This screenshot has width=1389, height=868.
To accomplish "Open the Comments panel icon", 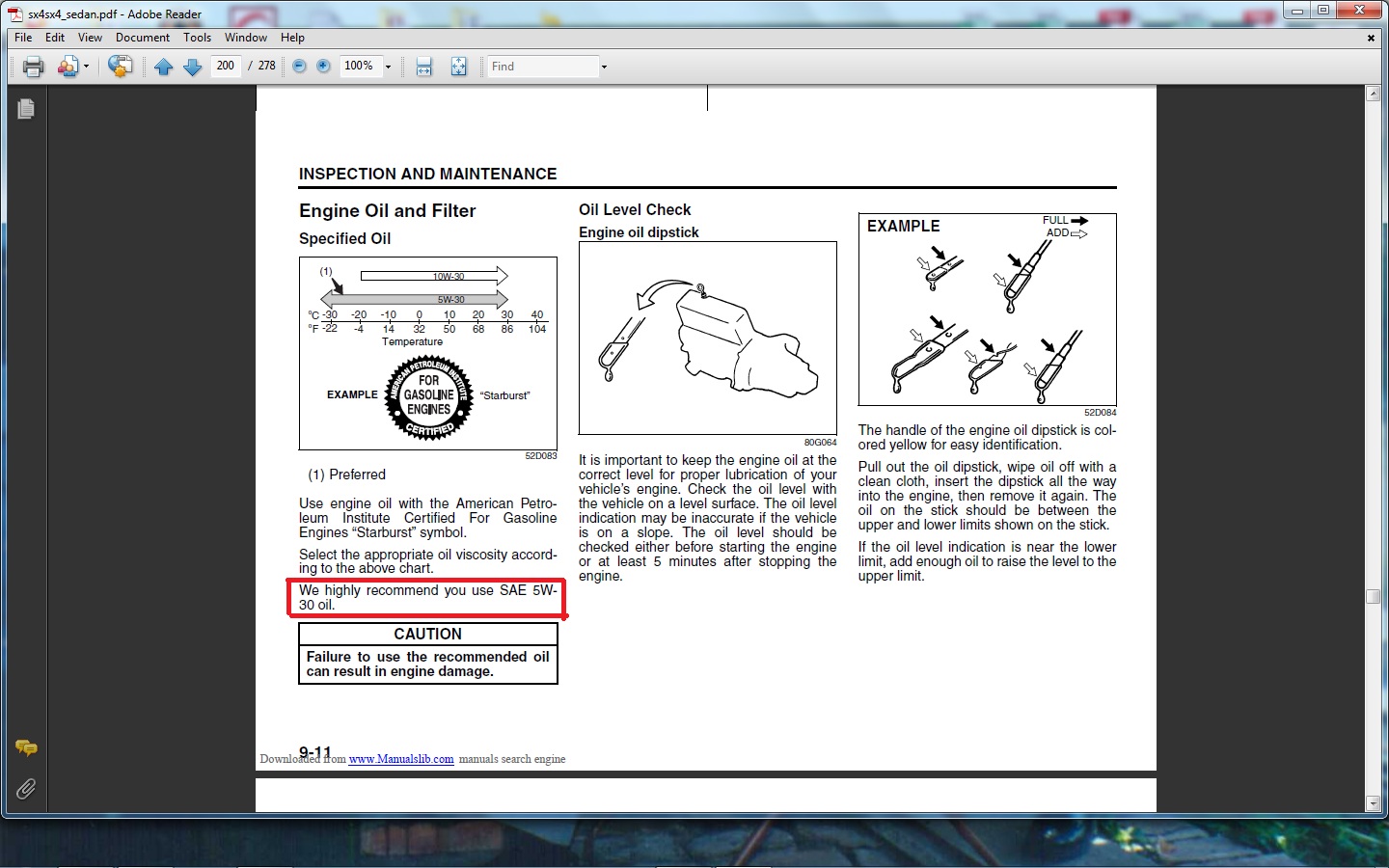I will point(26,747).
